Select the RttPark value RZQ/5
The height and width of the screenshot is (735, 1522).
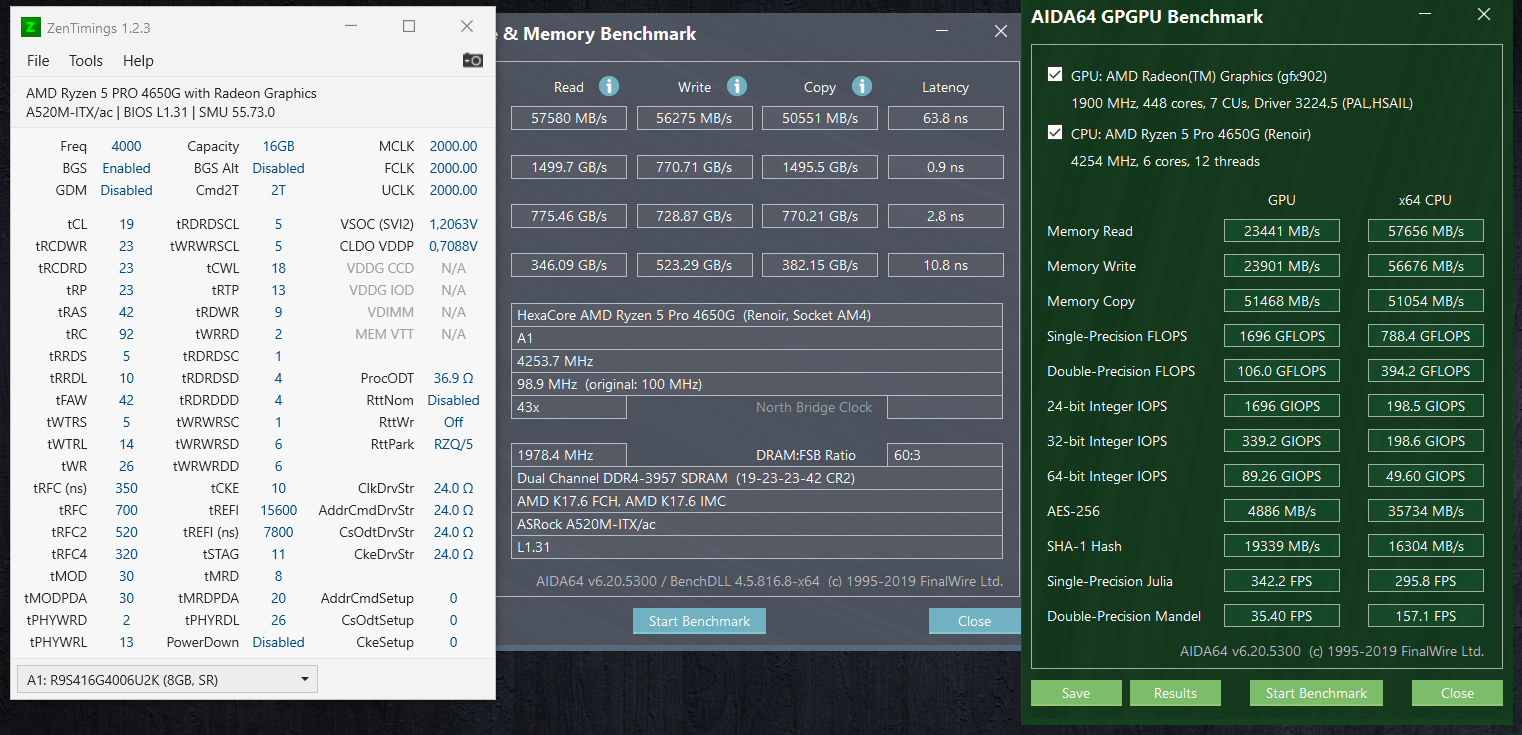[x=453, y=444]
